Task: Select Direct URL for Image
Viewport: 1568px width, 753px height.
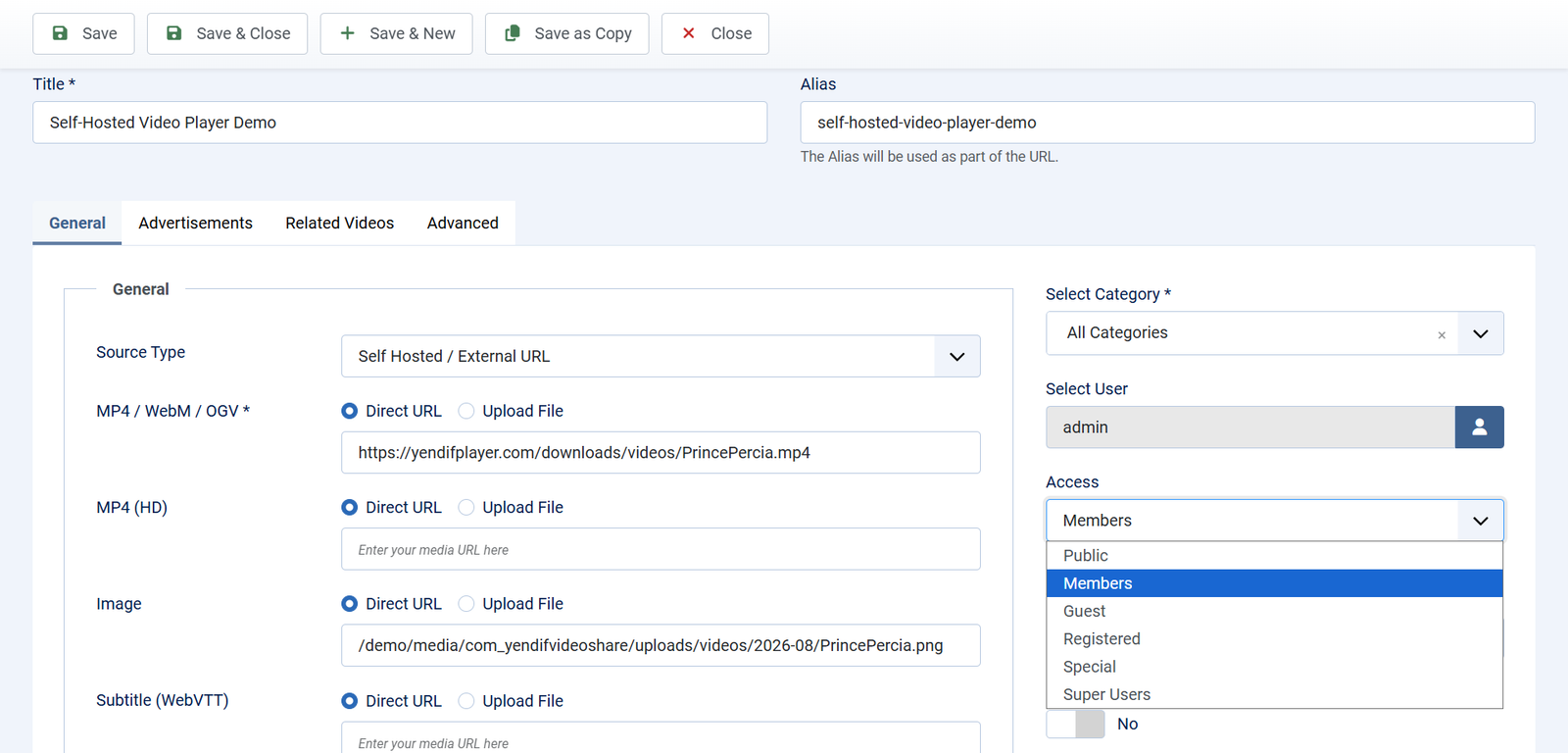Action: (x=350, y=604)
